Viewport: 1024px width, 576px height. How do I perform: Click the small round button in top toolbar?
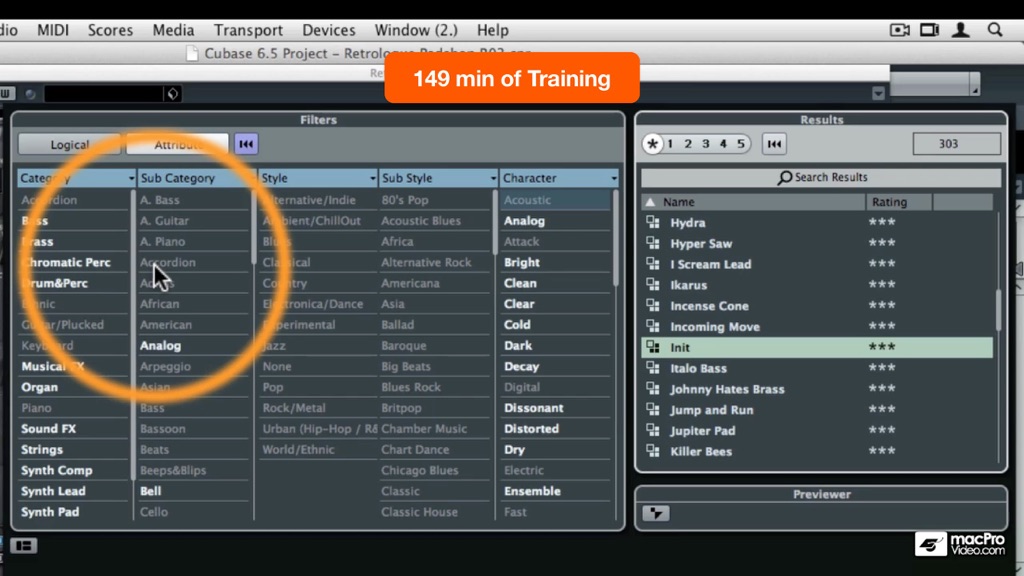[x=30, y=94]
